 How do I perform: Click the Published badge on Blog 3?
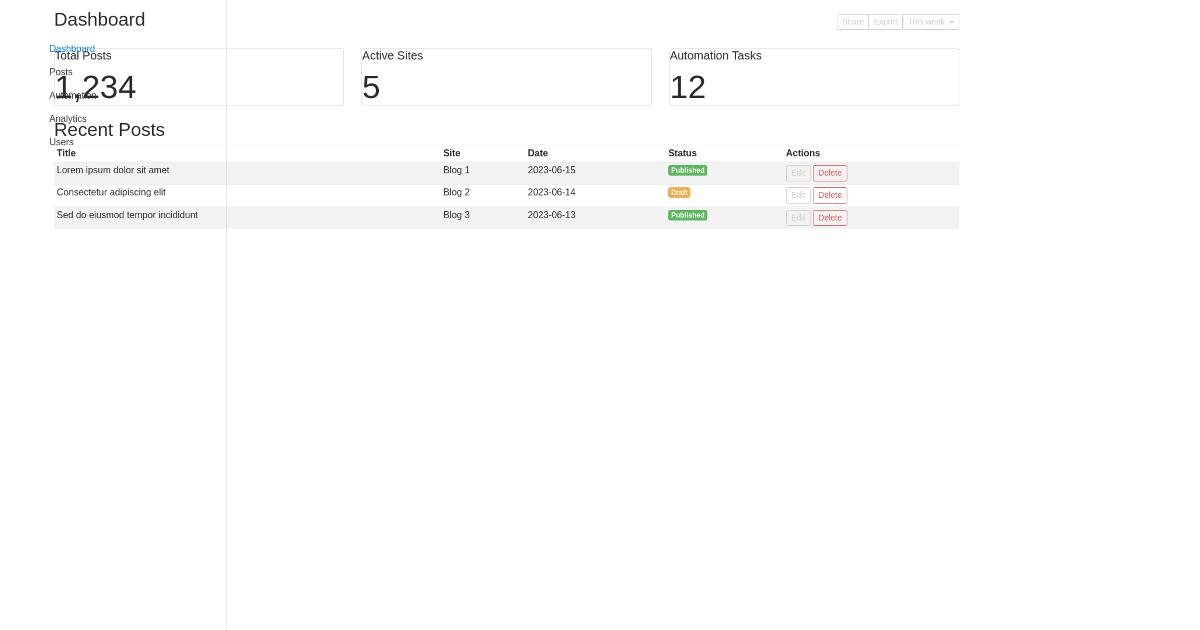pos(688,215)
